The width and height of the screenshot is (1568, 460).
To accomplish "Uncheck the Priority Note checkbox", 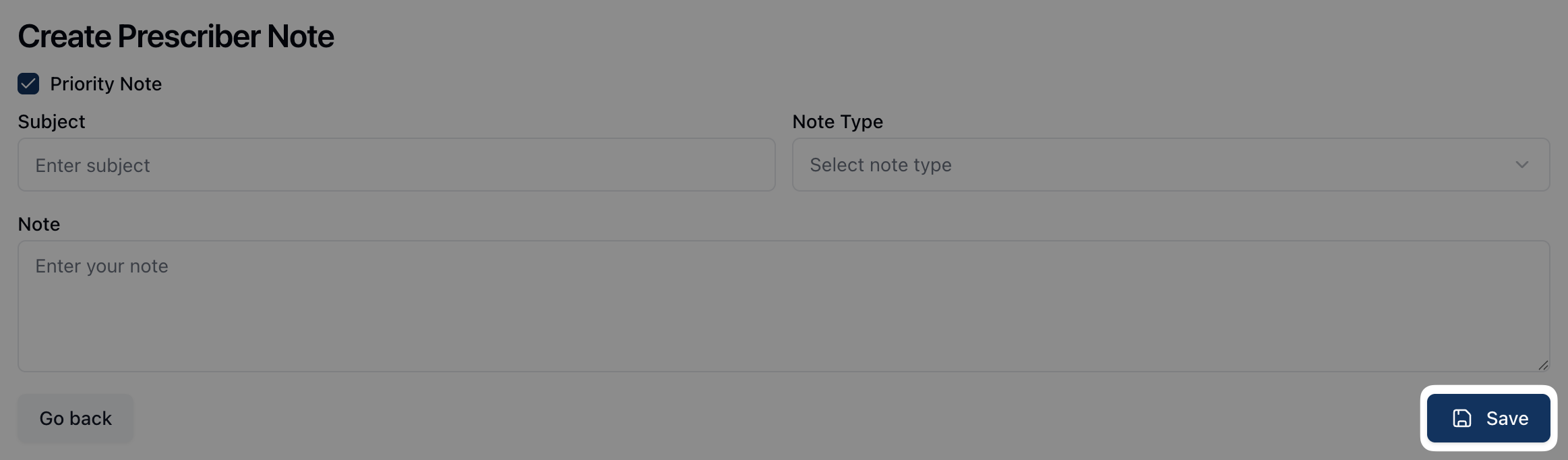I will (28, 84).
